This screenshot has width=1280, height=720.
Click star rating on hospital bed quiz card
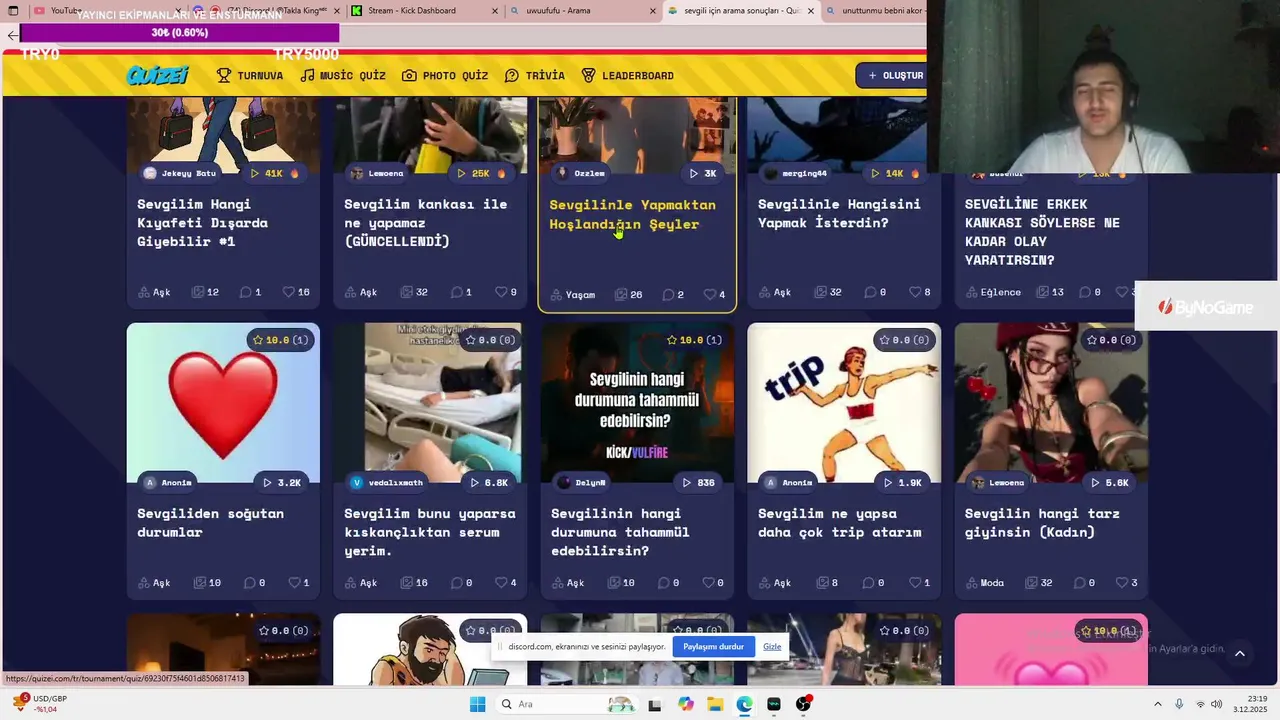[490, 340]
